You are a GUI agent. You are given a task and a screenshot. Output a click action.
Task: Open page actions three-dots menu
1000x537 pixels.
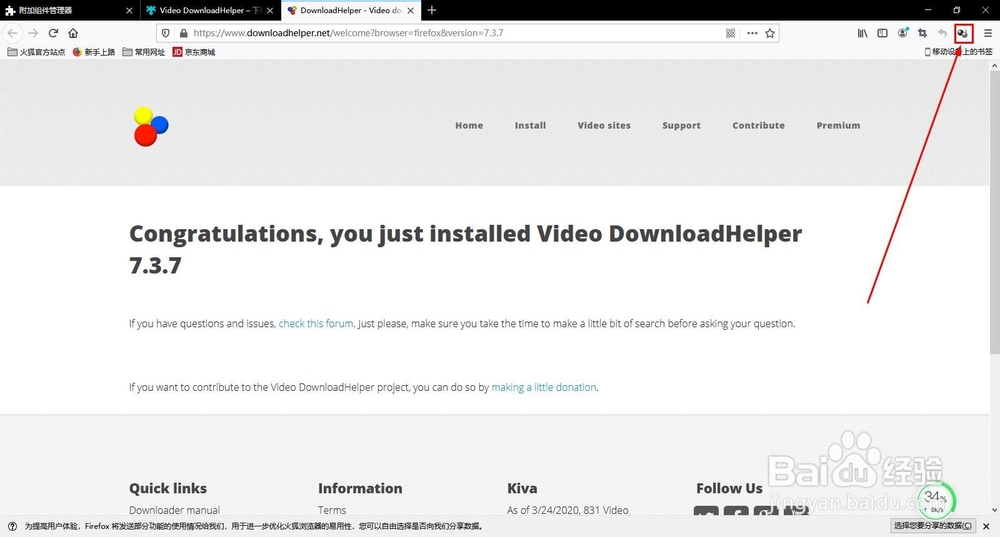tap(752, 33)
